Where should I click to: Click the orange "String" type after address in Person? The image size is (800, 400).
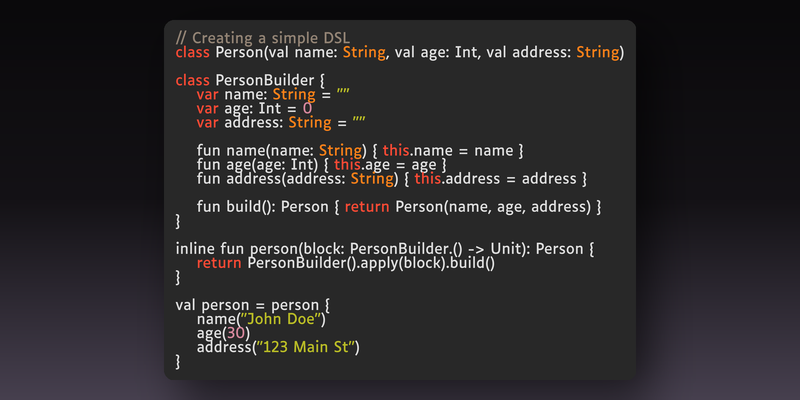597,53
